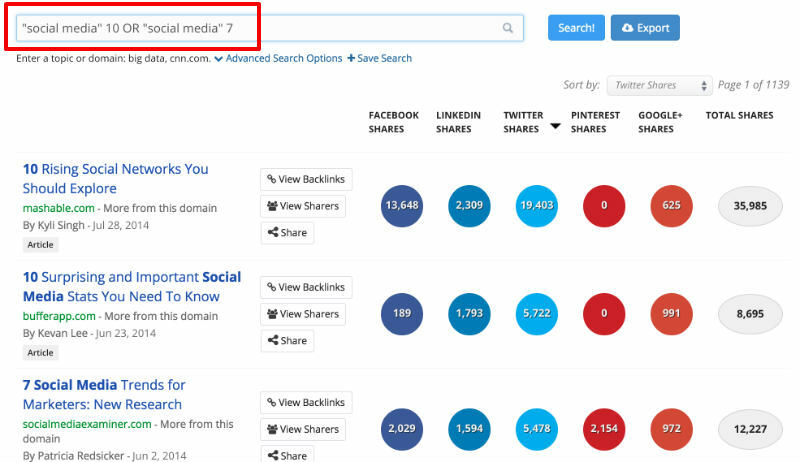800x462 pixels.
Task: View Backlinks for the bufferapp.com article
Action: tap(306, 287)
